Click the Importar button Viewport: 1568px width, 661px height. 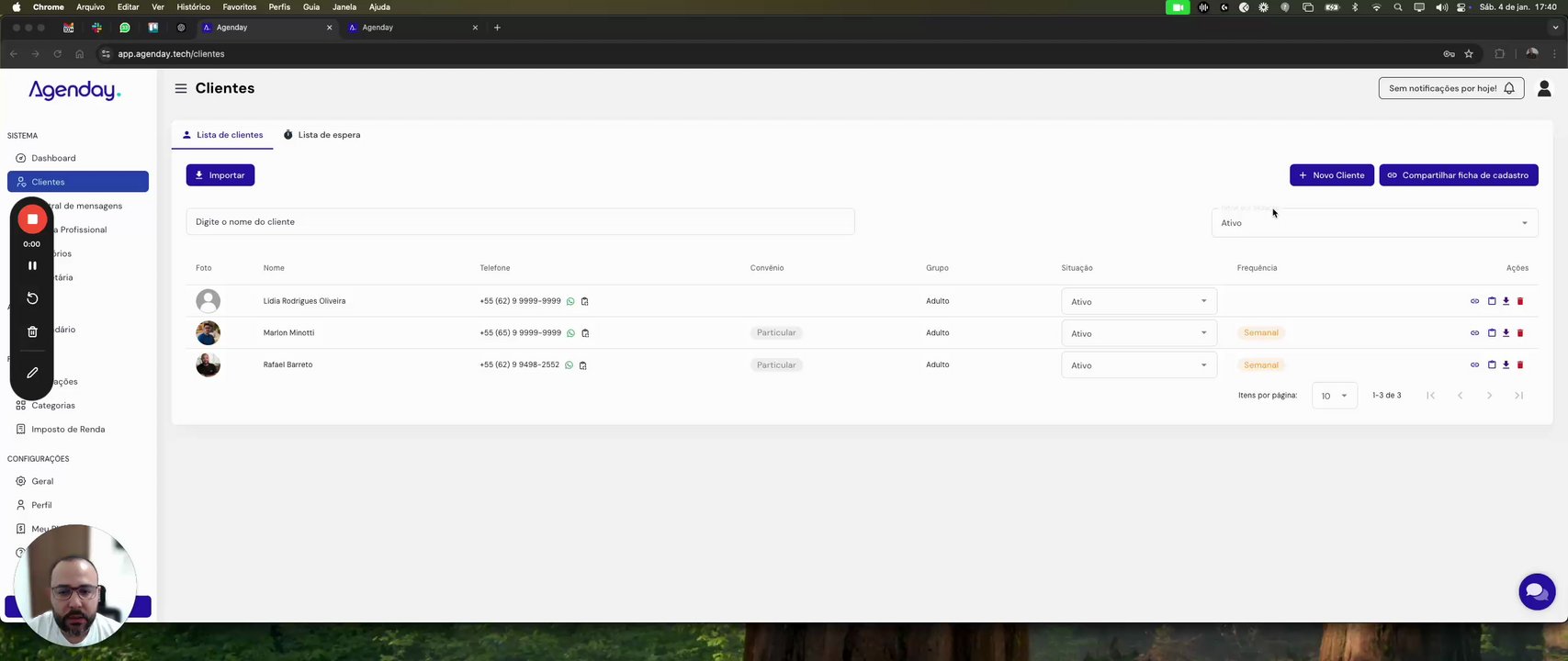[220, 175]
